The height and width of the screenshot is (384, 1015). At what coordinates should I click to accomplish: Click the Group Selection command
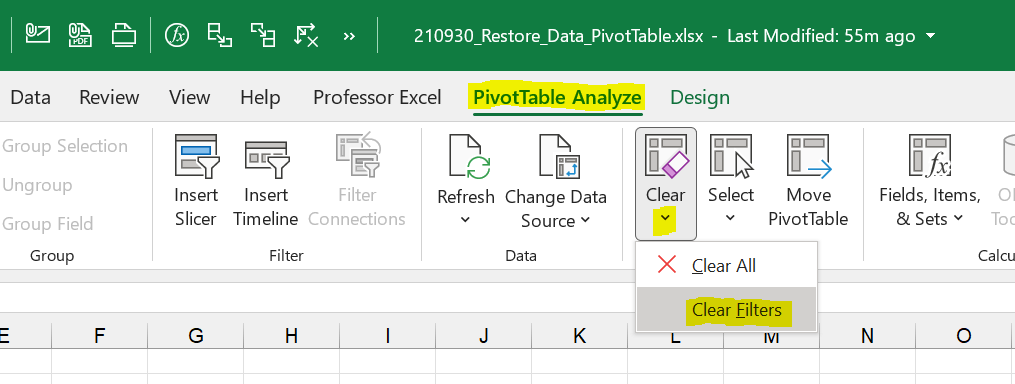point(65,146)
